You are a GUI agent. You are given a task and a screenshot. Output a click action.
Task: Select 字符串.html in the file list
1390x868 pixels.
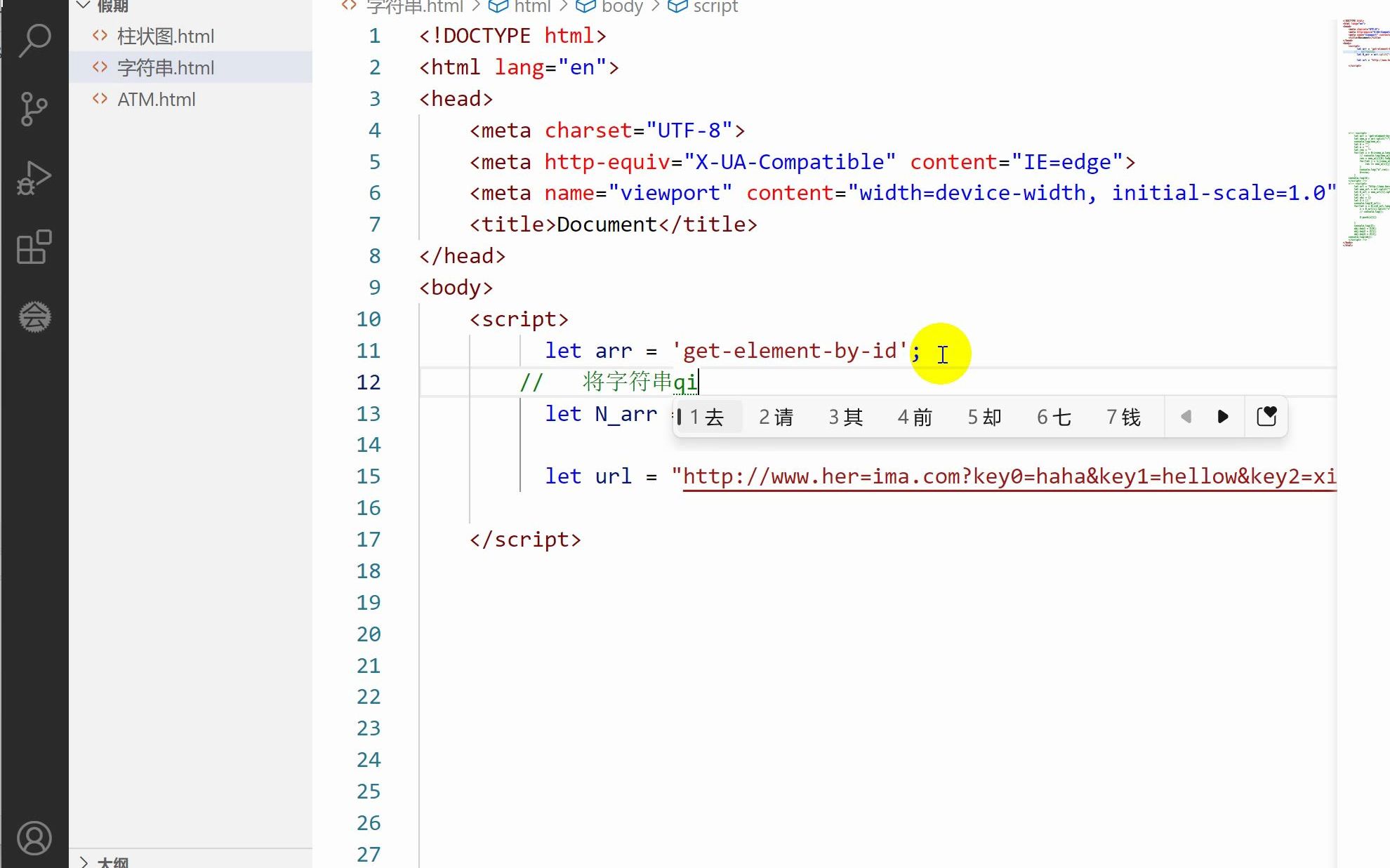pos(190,67)
